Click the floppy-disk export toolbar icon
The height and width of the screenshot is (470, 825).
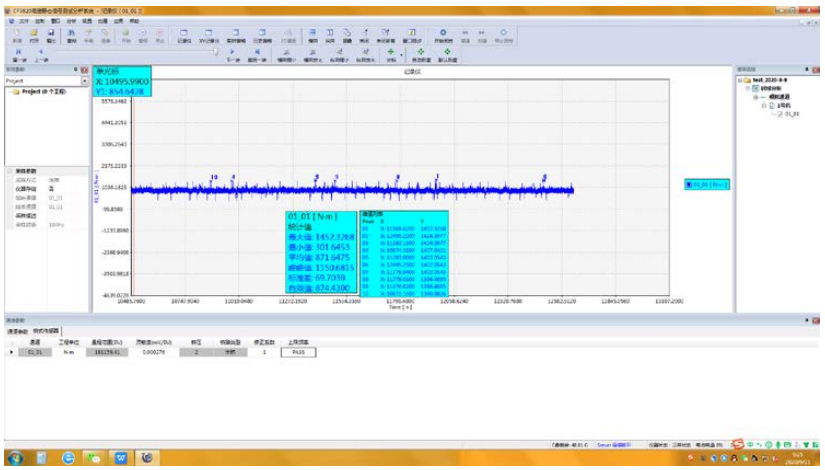[51, 35]
